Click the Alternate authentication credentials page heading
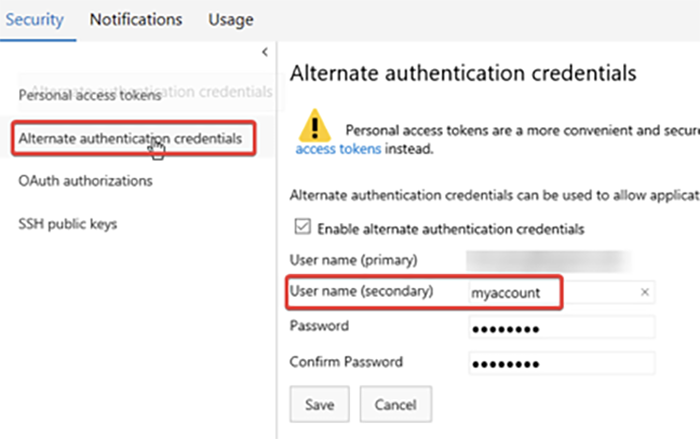Image resolution: width=700 pixels, height=439 pixels. coord(462,73)
